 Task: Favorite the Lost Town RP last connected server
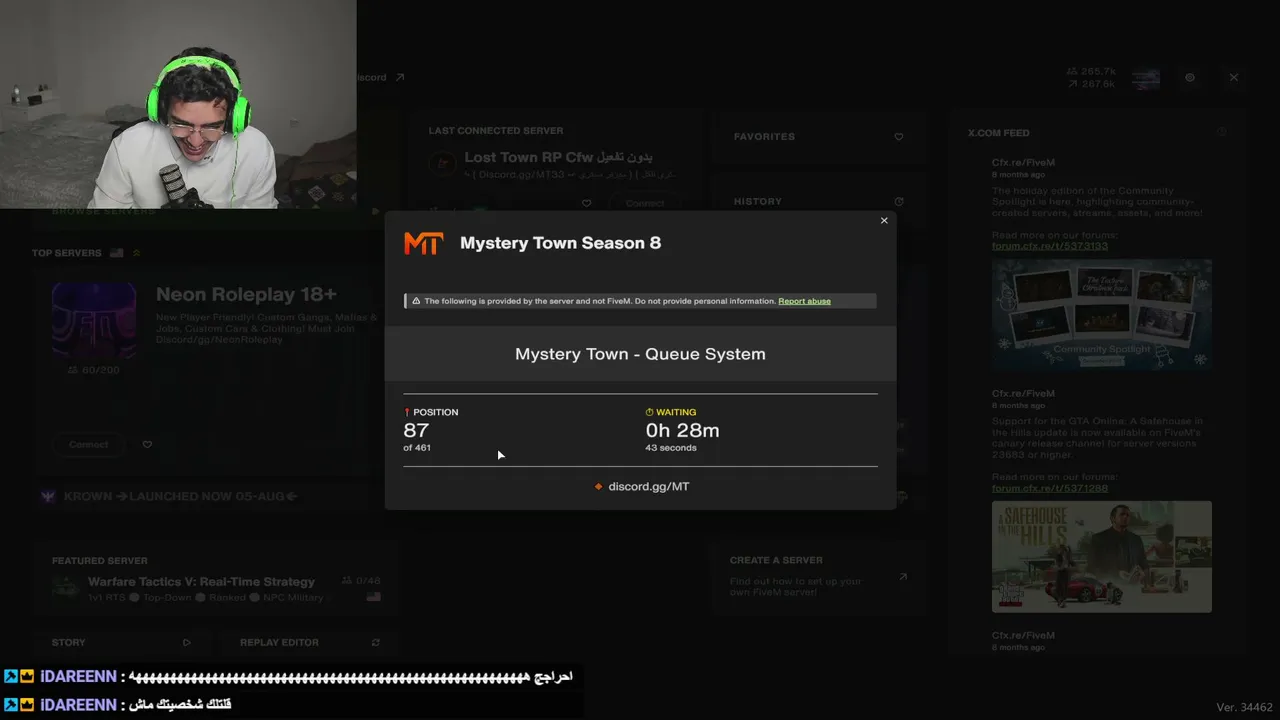[x=586, y=203]
